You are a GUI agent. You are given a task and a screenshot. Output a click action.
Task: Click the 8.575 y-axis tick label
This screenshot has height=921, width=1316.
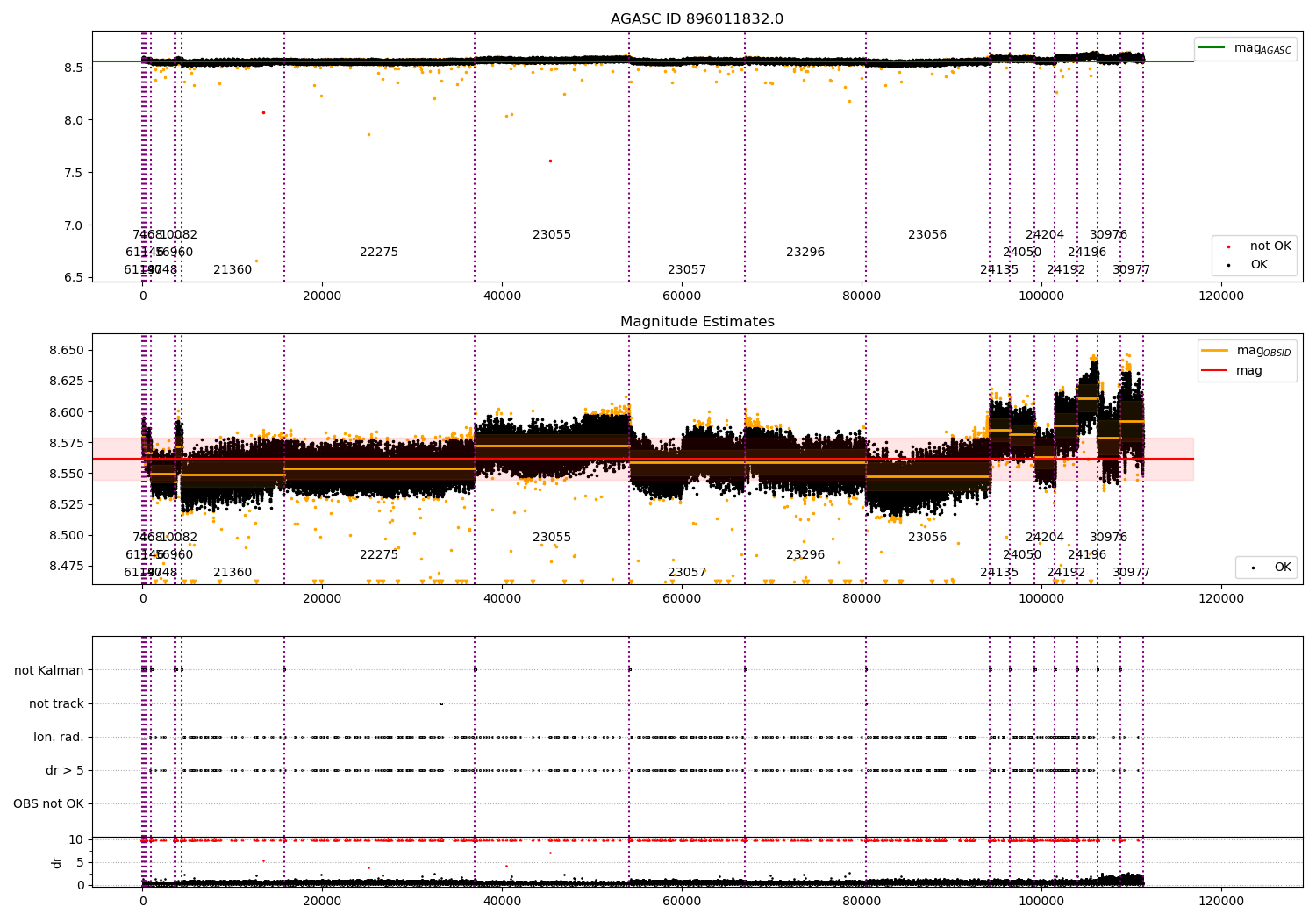pos(67,443)
